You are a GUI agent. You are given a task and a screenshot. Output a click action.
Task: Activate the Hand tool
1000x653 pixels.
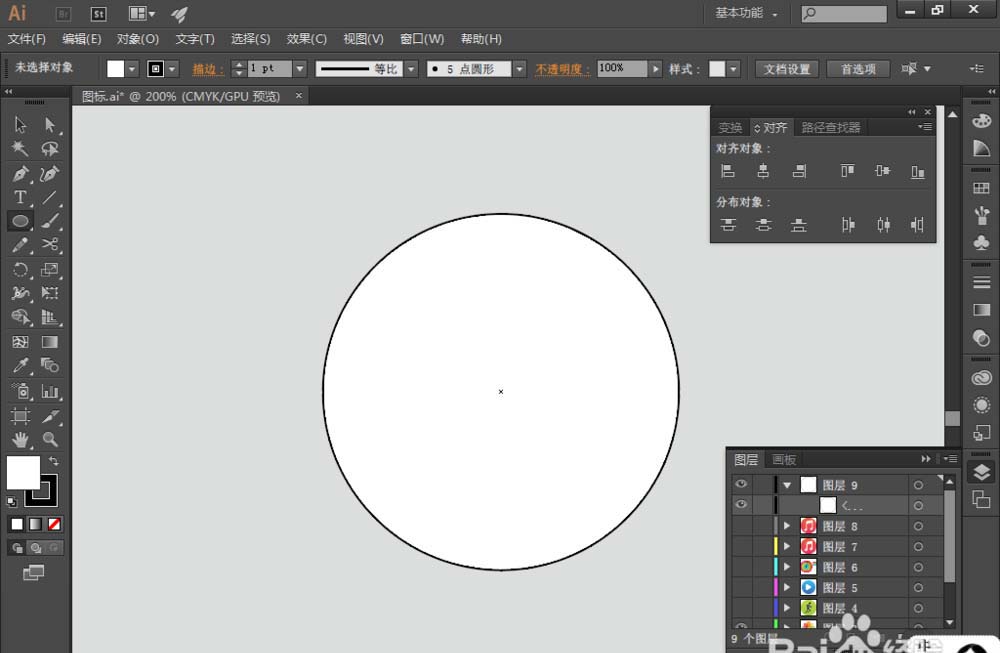[x=20, y=439]
